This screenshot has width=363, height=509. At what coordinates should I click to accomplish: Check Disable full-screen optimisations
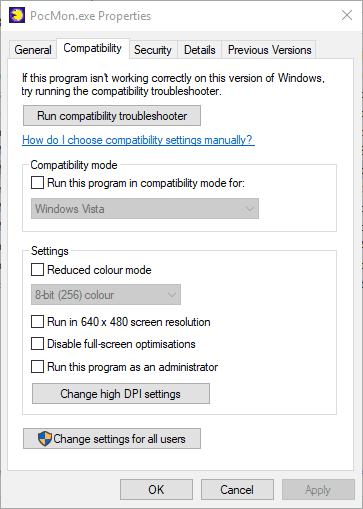(x=37, y=344)
